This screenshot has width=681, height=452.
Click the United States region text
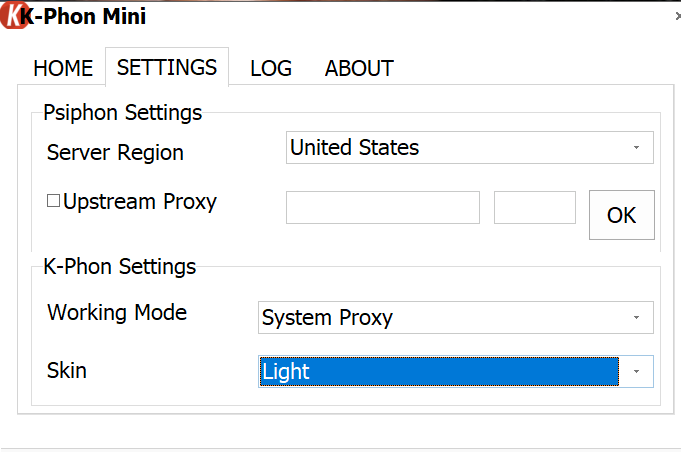354,148
